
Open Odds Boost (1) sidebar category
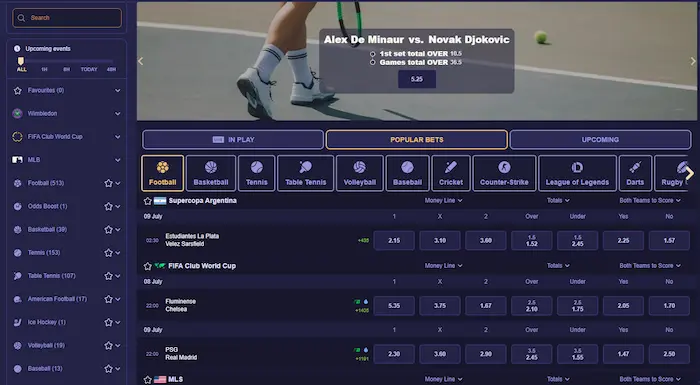(x=47, y=206)
